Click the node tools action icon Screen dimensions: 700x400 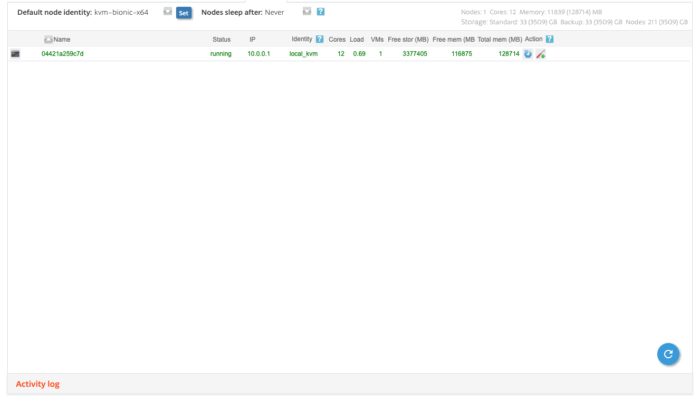(541, 54)
